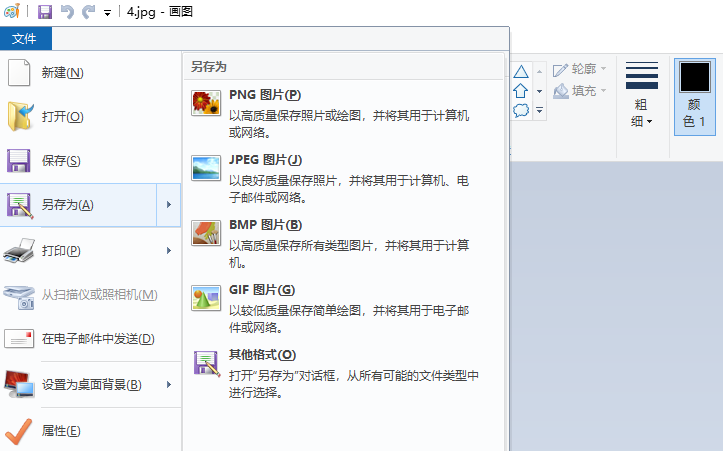Open the 填充 fill dropdown
723x451 pixels.
(x=580, y=91)
